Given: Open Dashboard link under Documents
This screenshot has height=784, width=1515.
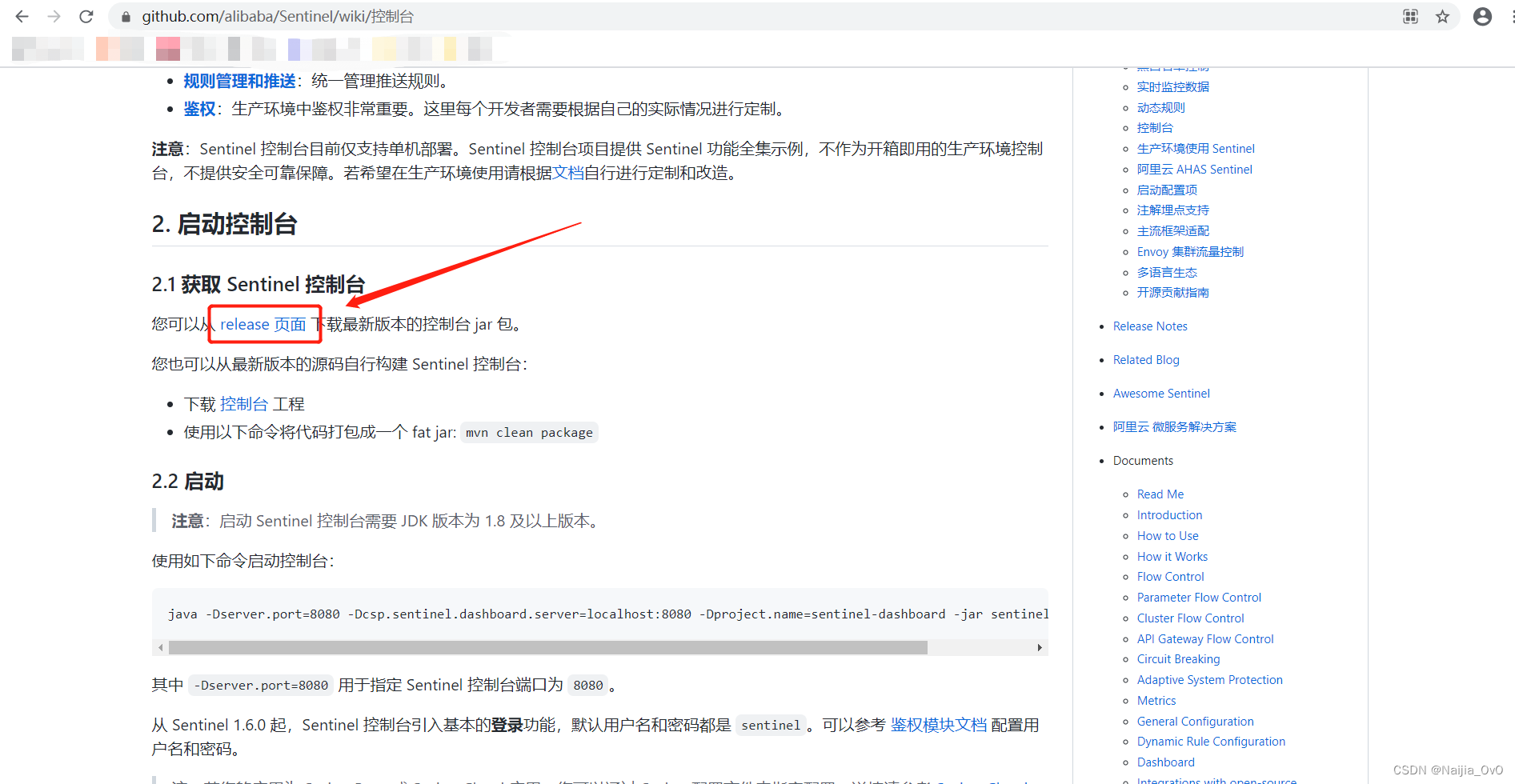Looking at the screenshot, I should coord(1165,762).
